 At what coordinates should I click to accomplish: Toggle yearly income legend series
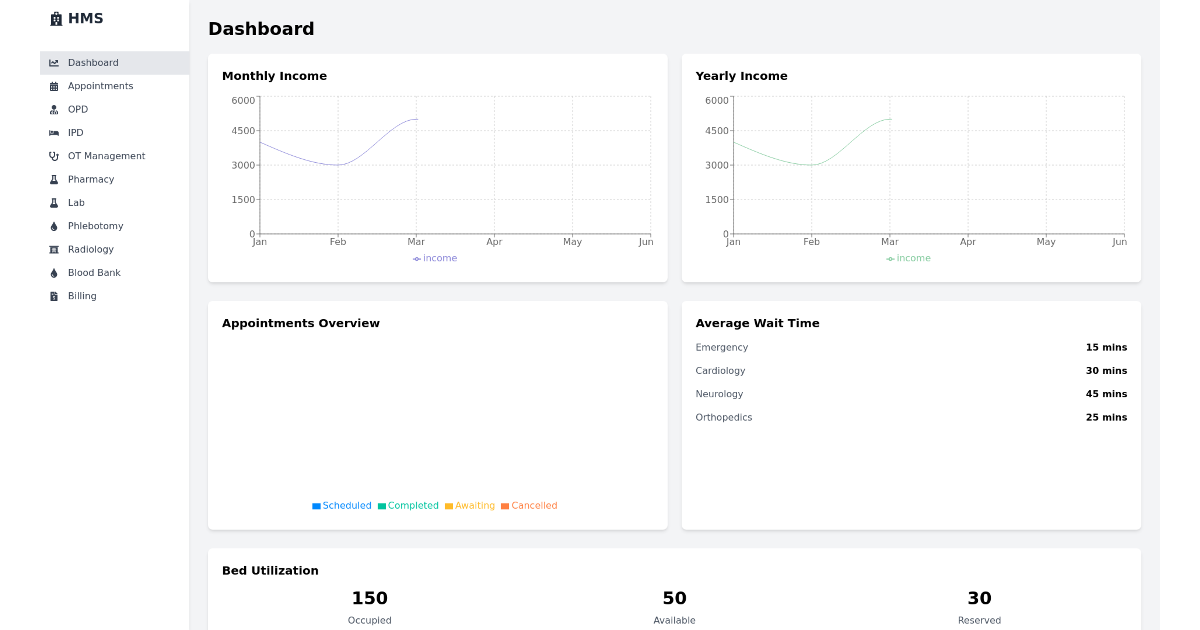tap(908, 257)
